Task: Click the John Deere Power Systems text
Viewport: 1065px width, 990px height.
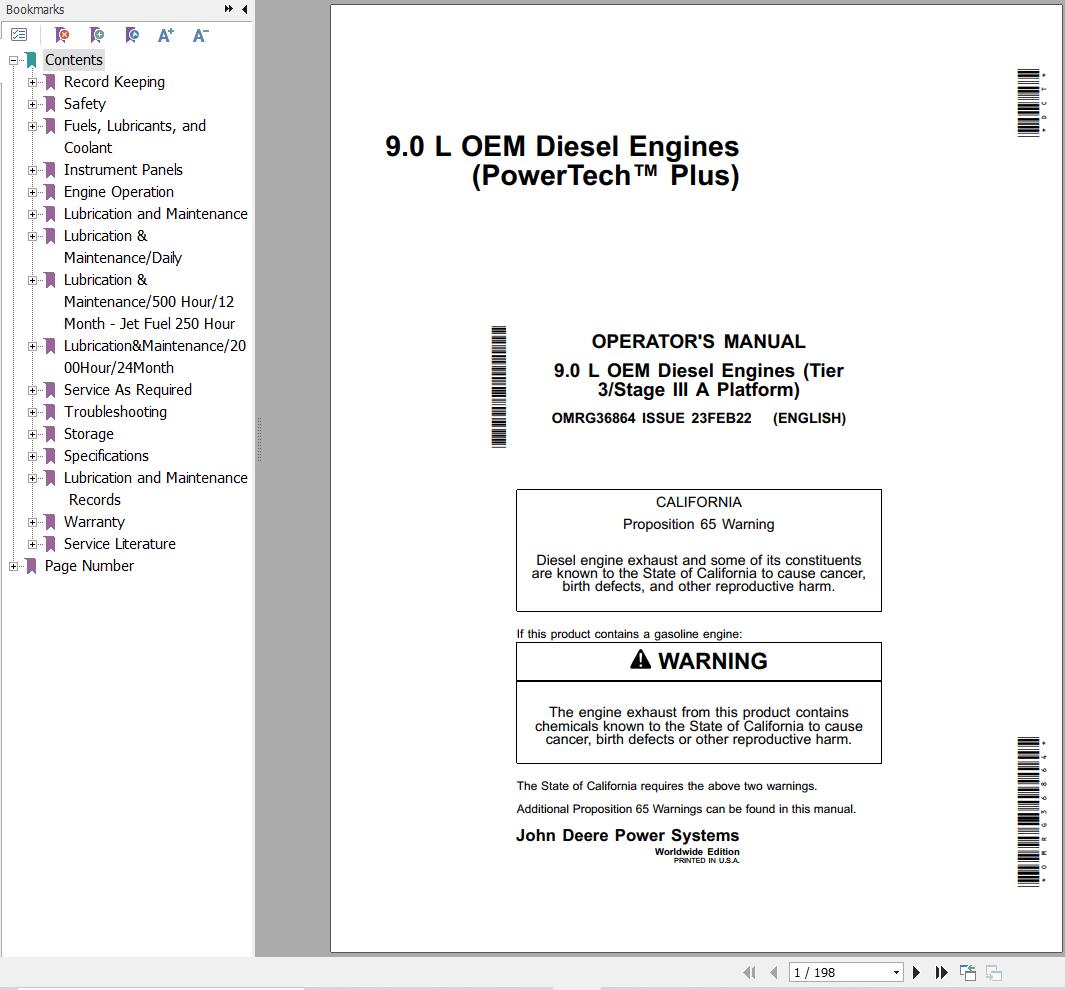Action: point(627,835)
